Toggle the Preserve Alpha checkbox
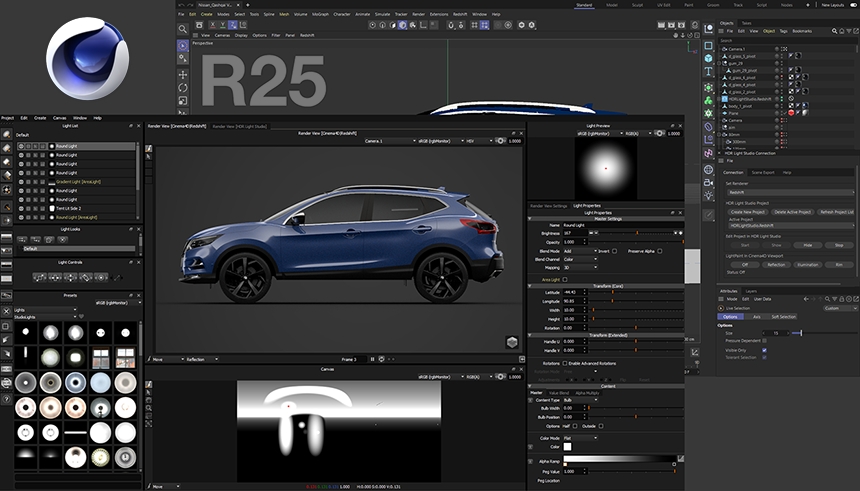This screenshot has height=491, width=860. tap(659, 251)
